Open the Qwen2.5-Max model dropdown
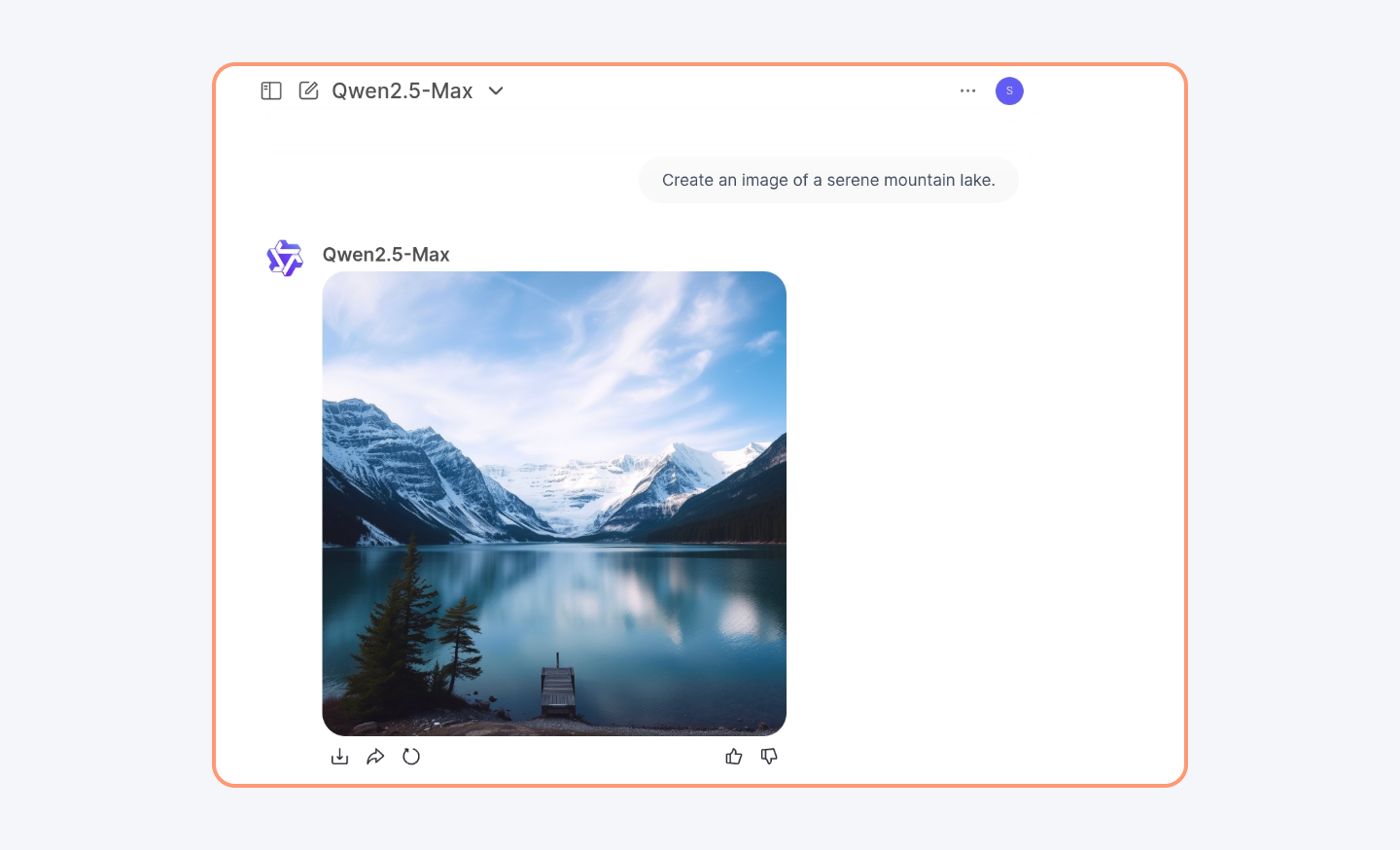 tap(418, 90)
